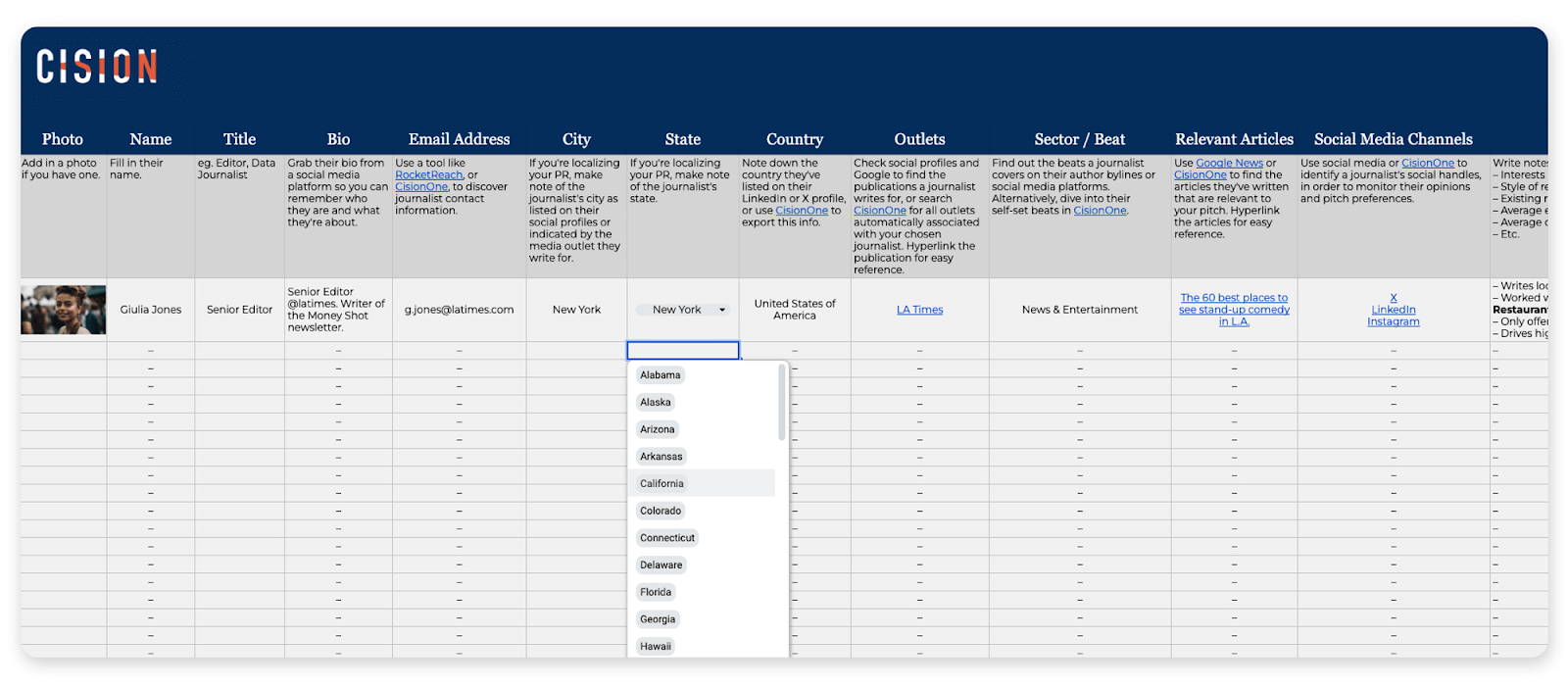Choose Georgia in the state list
This screenshot has height=687, width=1568.
tap(658, 619)
